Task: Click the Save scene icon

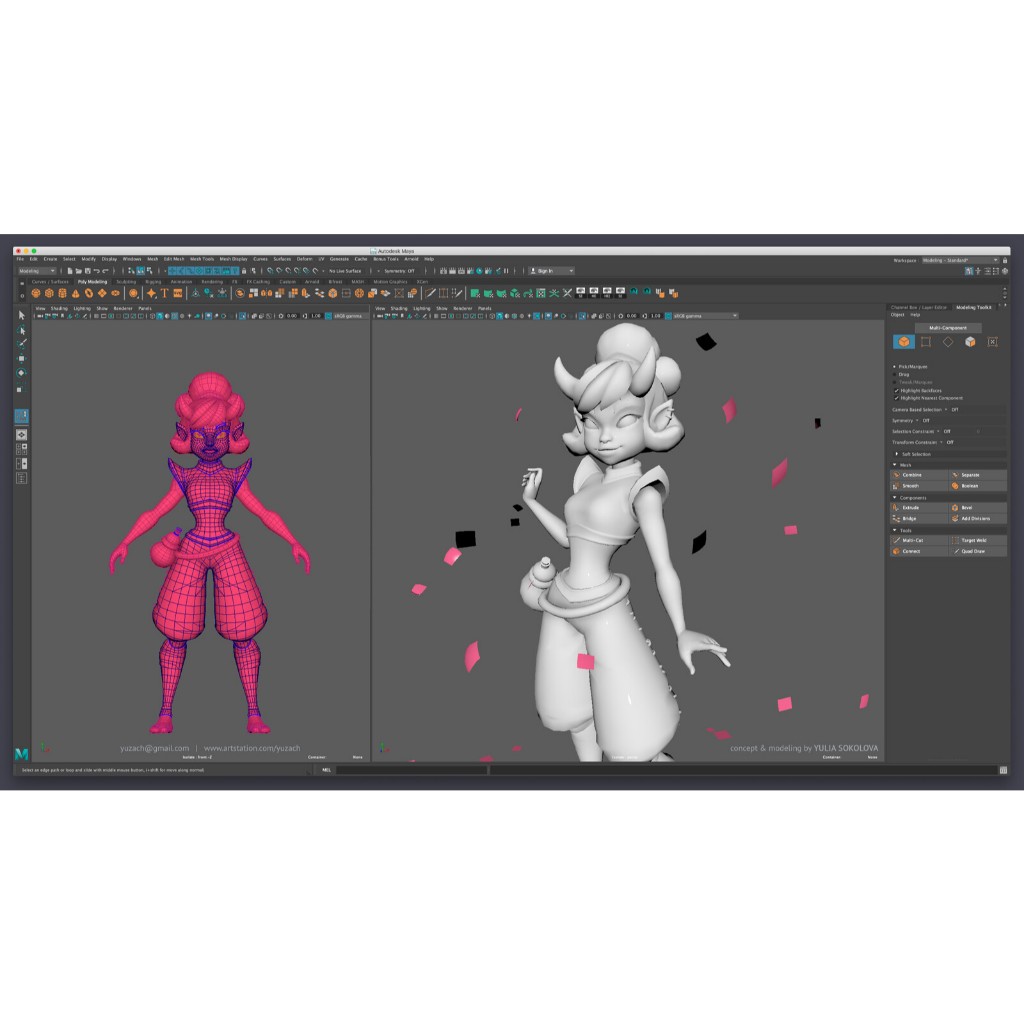Action: click(87, 270)
